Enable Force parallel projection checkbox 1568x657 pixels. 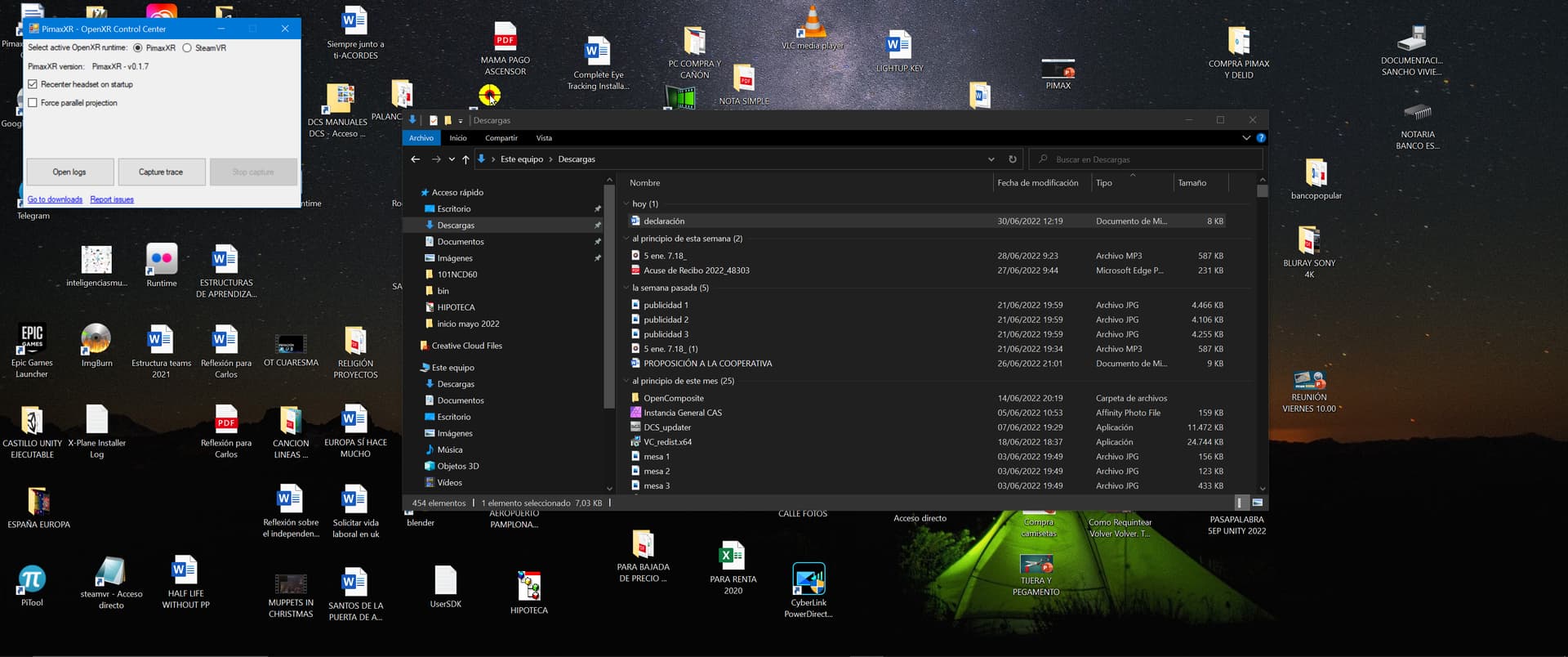(33, 103)
